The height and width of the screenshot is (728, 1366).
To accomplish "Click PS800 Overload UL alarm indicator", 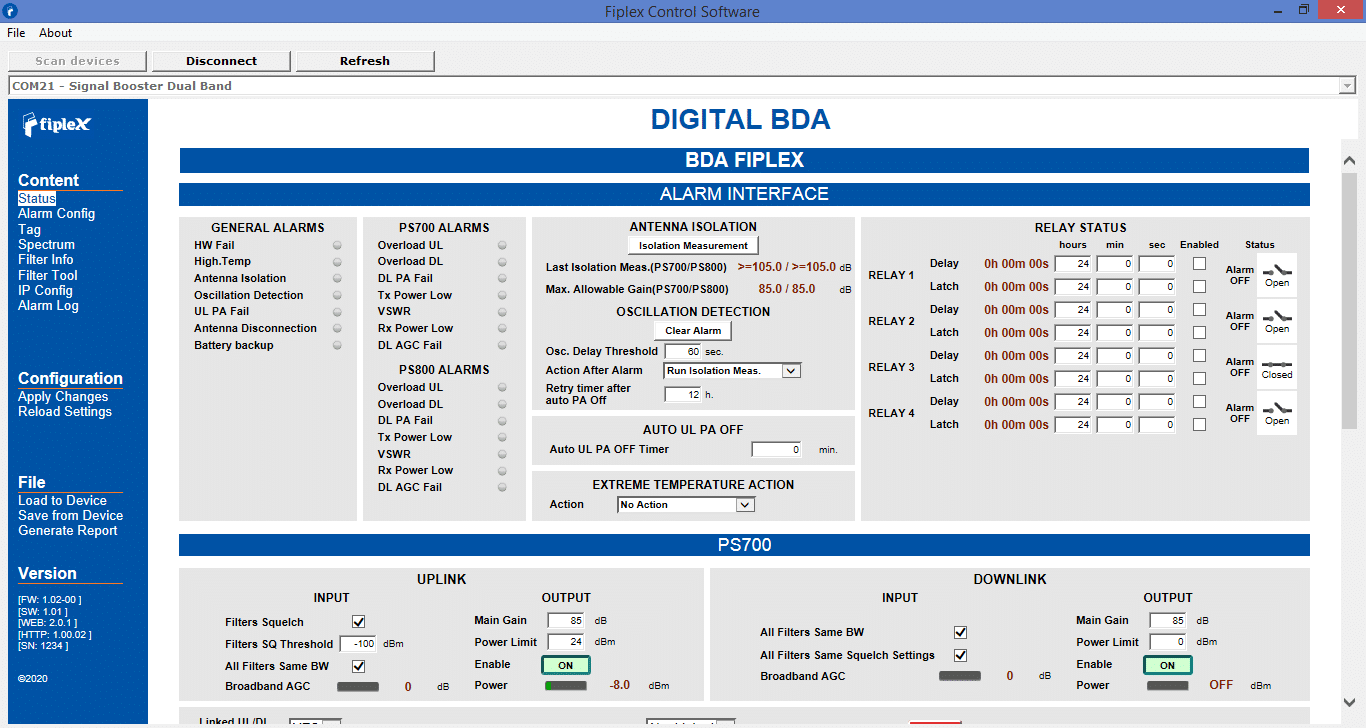I will [x=502, y=388].
